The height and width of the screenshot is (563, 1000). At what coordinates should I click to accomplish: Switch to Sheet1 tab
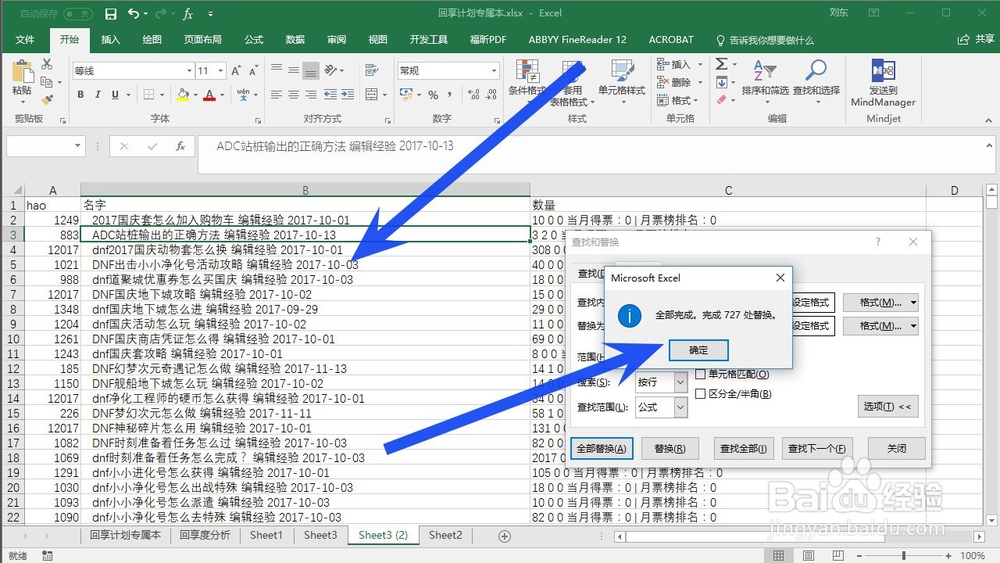(266, 535)
